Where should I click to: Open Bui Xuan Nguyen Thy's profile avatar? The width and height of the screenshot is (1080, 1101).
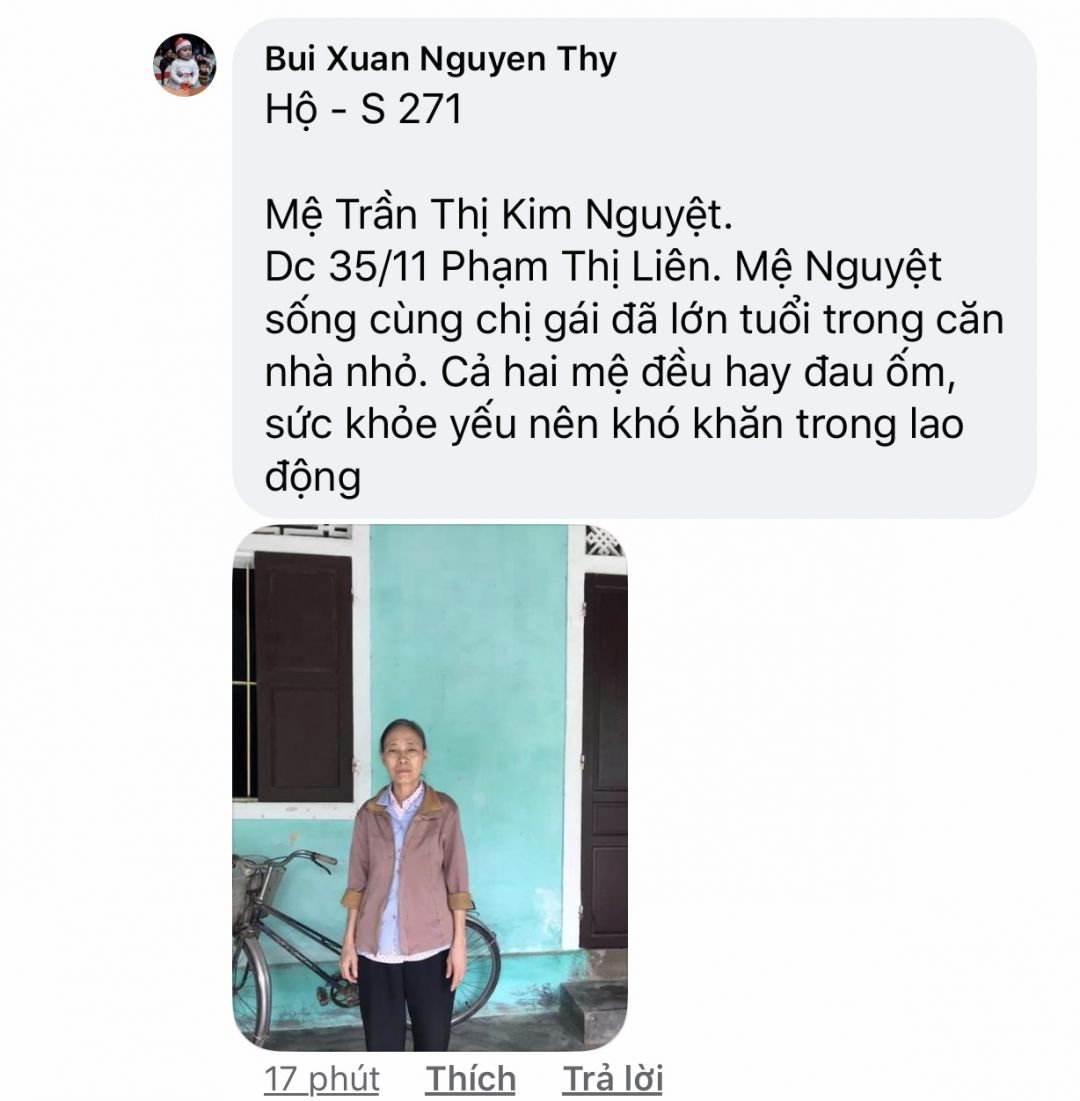tap(185, 65)
